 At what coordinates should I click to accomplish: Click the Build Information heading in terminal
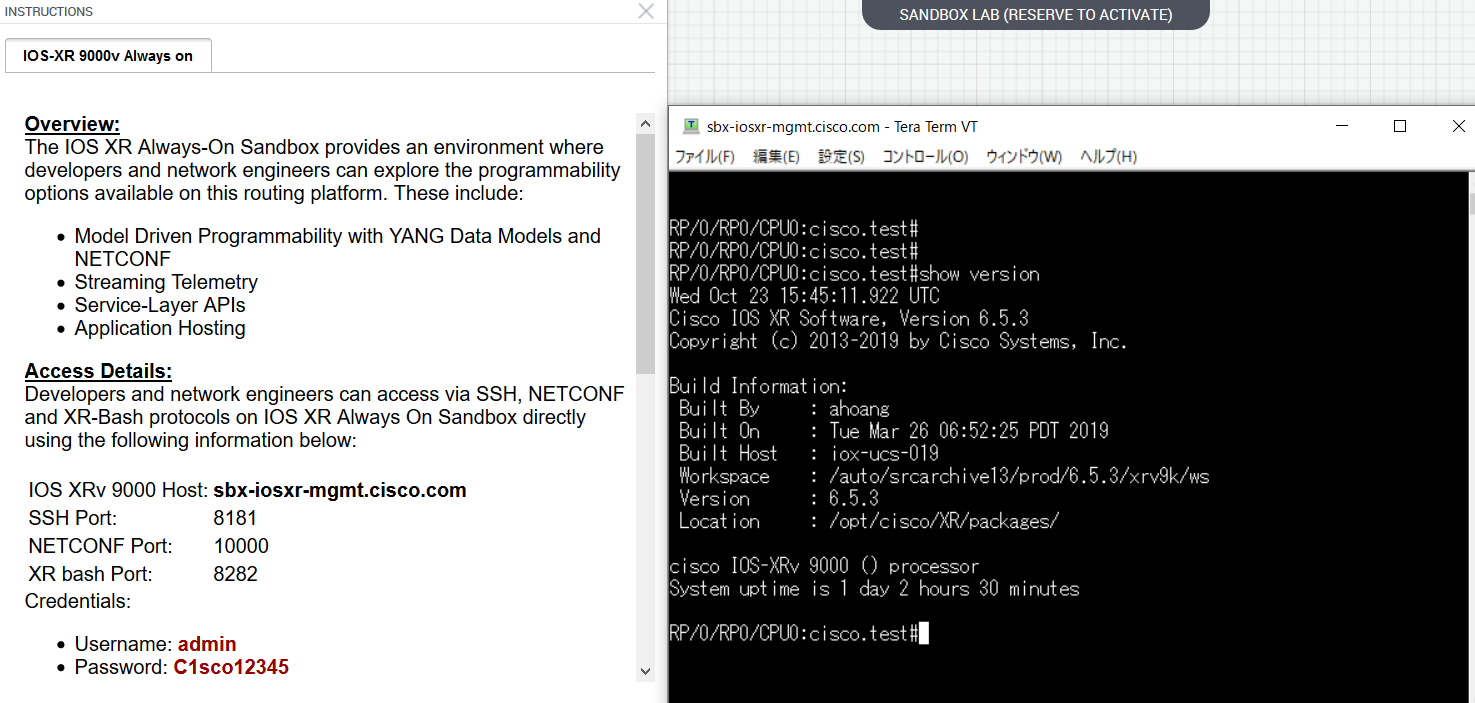point(759,386)
